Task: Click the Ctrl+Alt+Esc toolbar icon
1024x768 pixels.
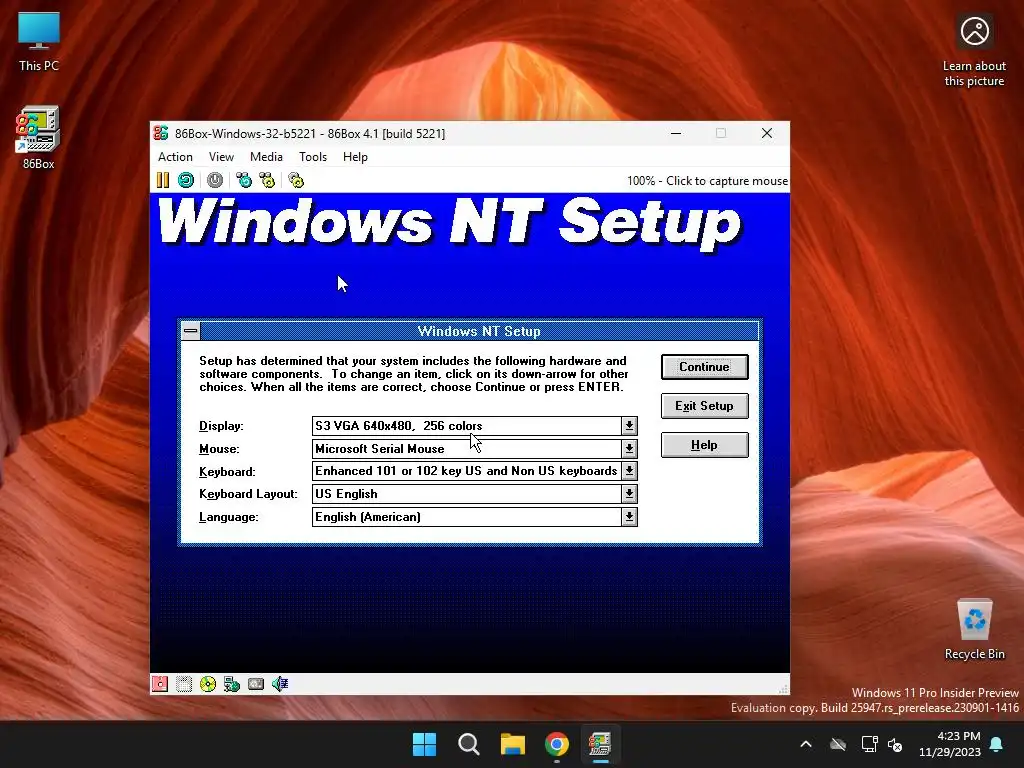Action: (x=267, y=180)
